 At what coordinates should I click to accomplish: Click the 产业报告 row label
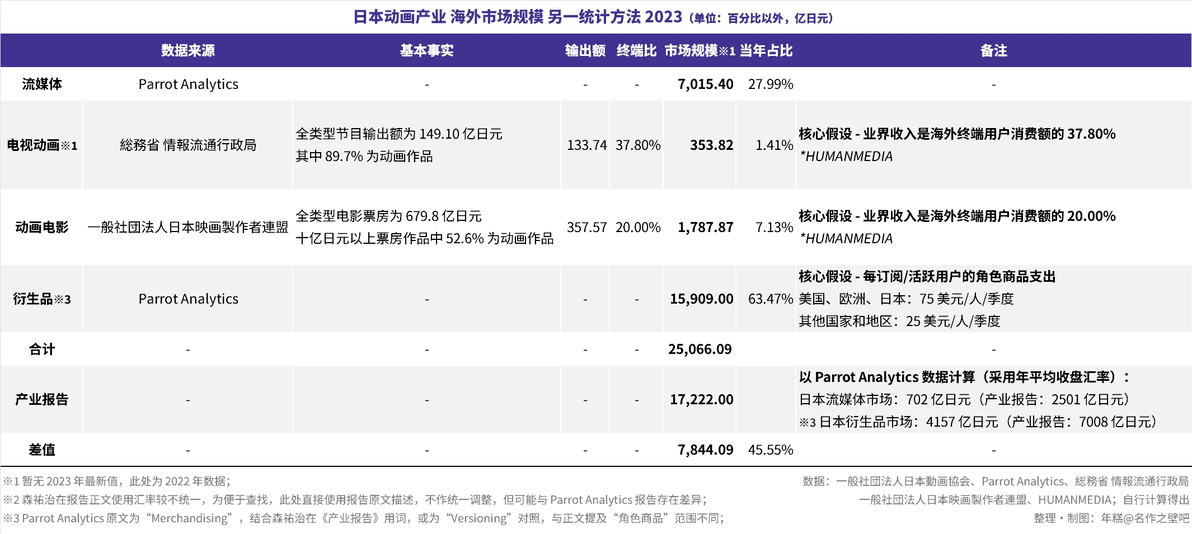tap(42, 399)
